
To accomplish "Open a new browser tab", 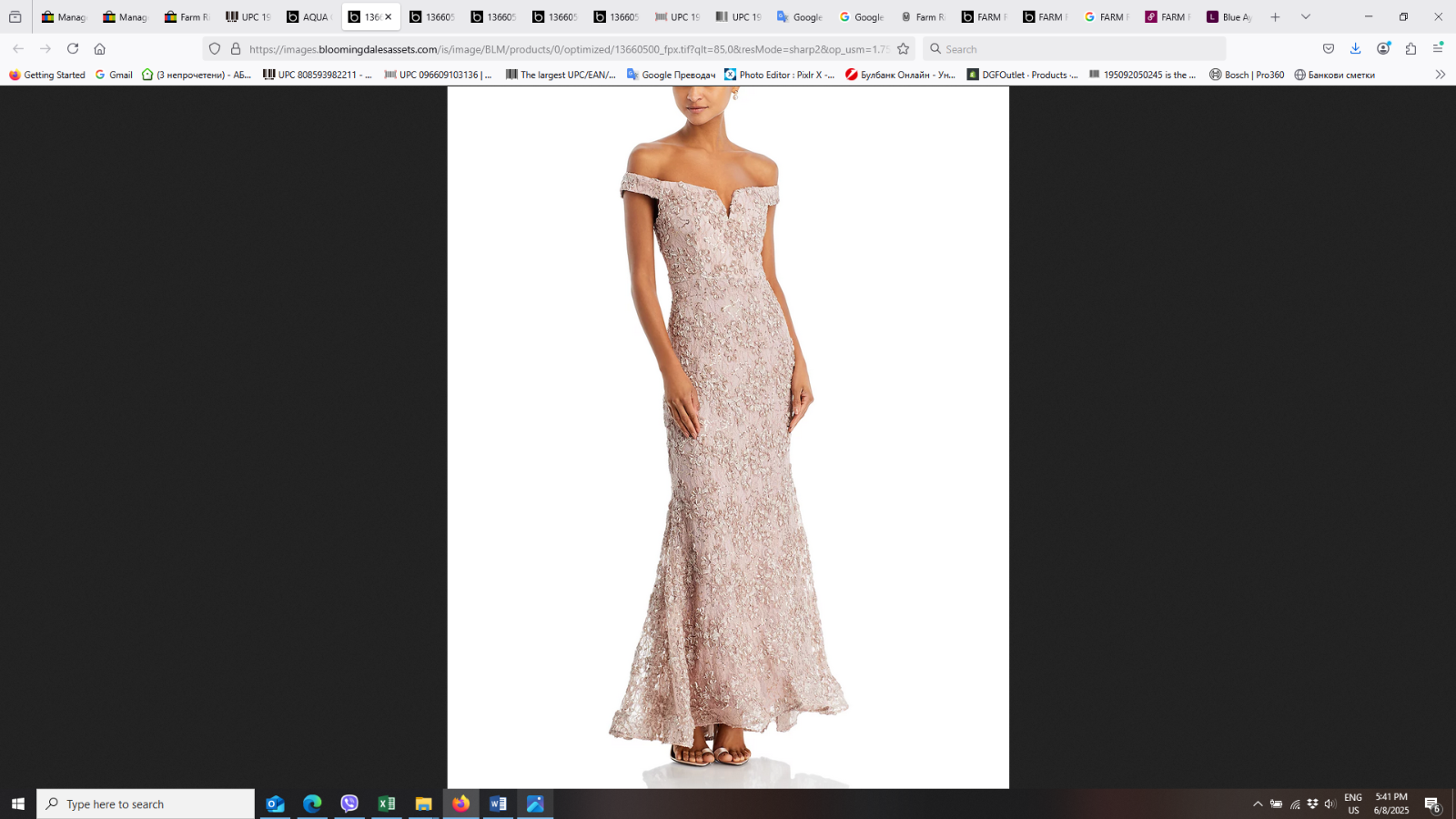I will pyautogui.click(x=1275, y=17).
